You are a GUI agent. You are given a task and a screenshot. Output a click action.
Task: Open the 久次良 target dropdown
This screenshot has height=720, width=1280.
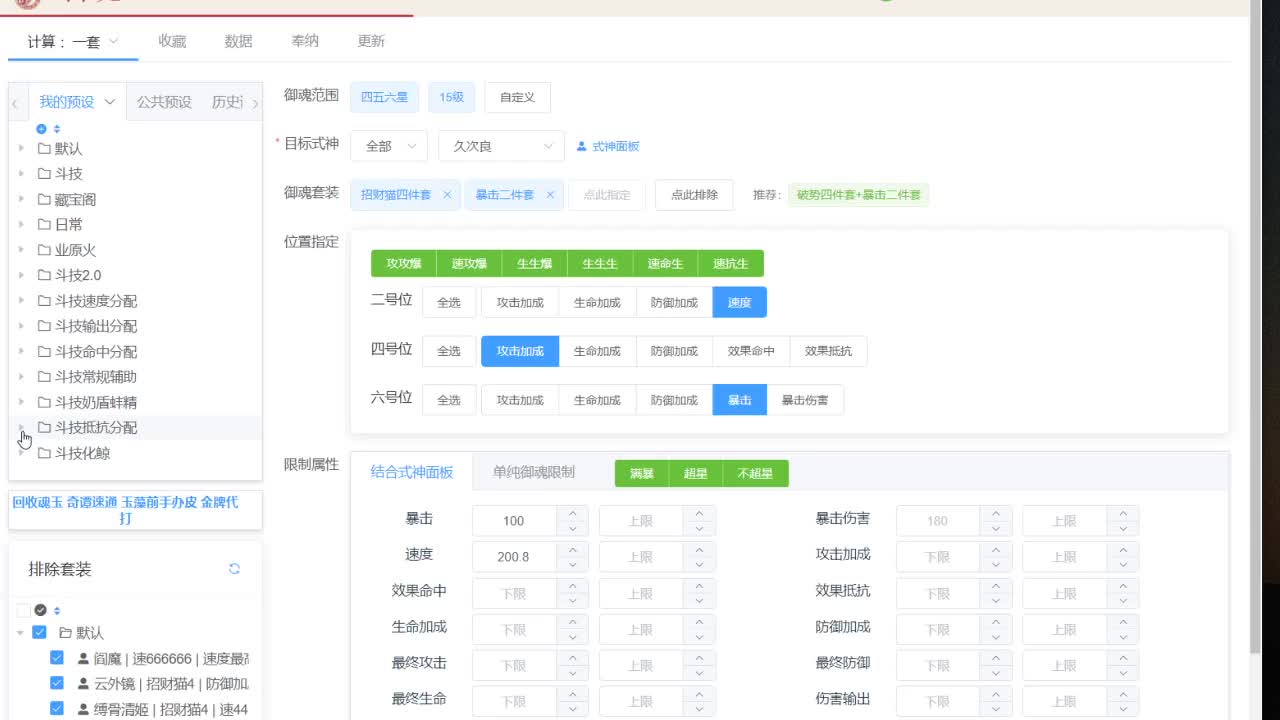point(501,146)
